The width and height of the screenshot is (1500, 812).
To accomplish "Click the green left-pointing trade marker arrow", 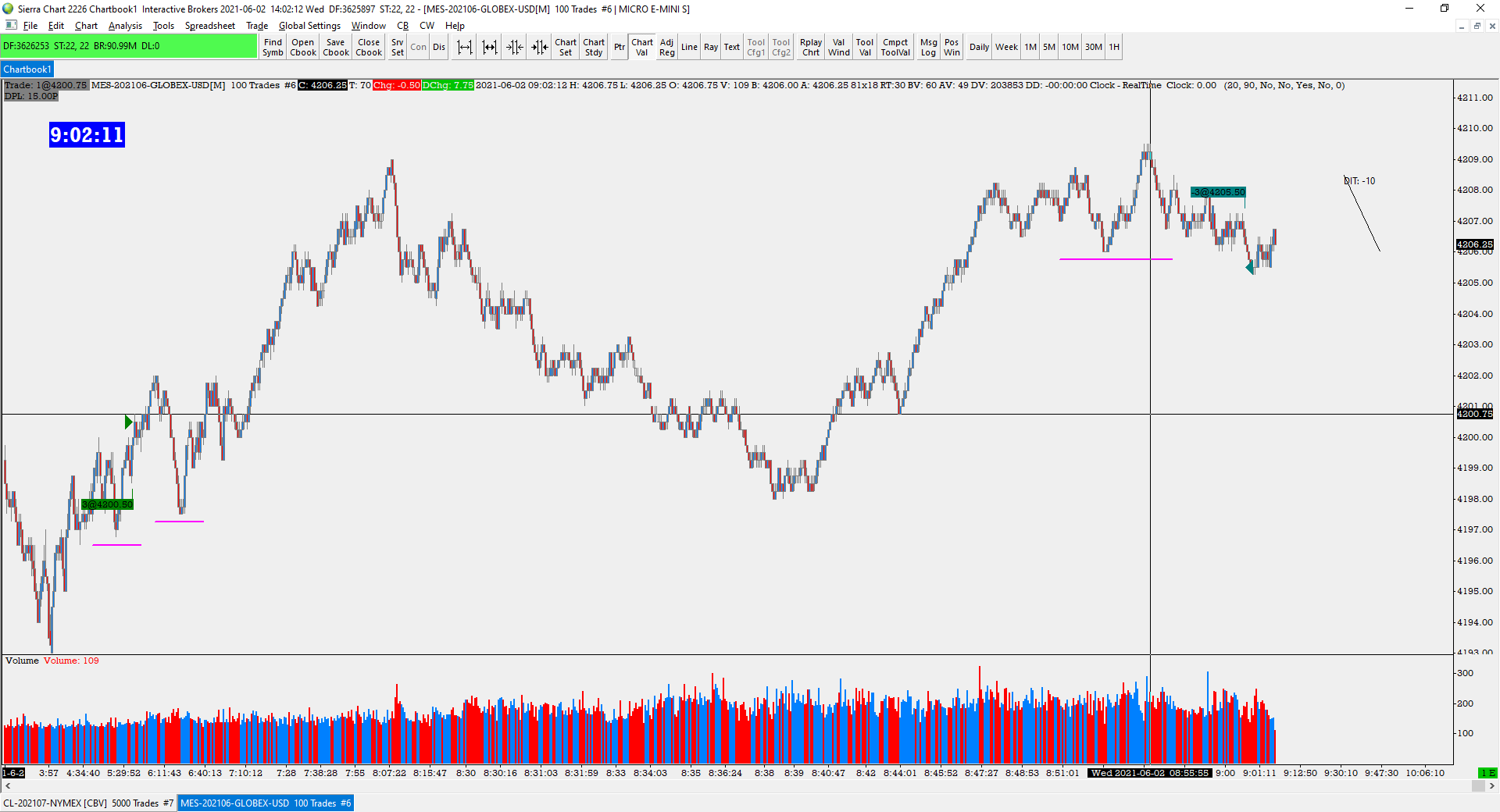I will 1250,268.
